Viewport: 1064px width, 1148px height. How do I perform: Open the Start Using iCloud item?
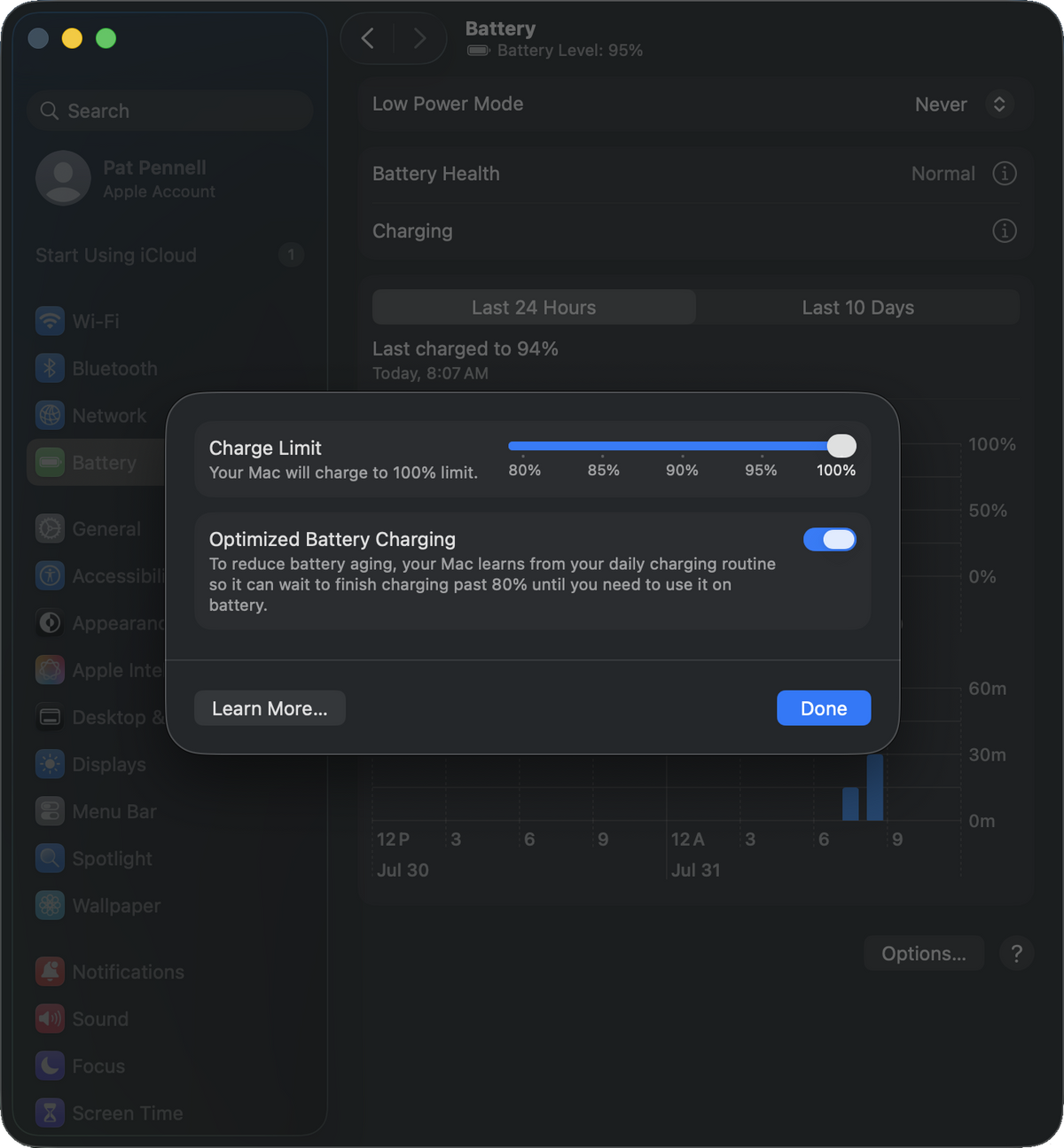click(x=169, y=255)
